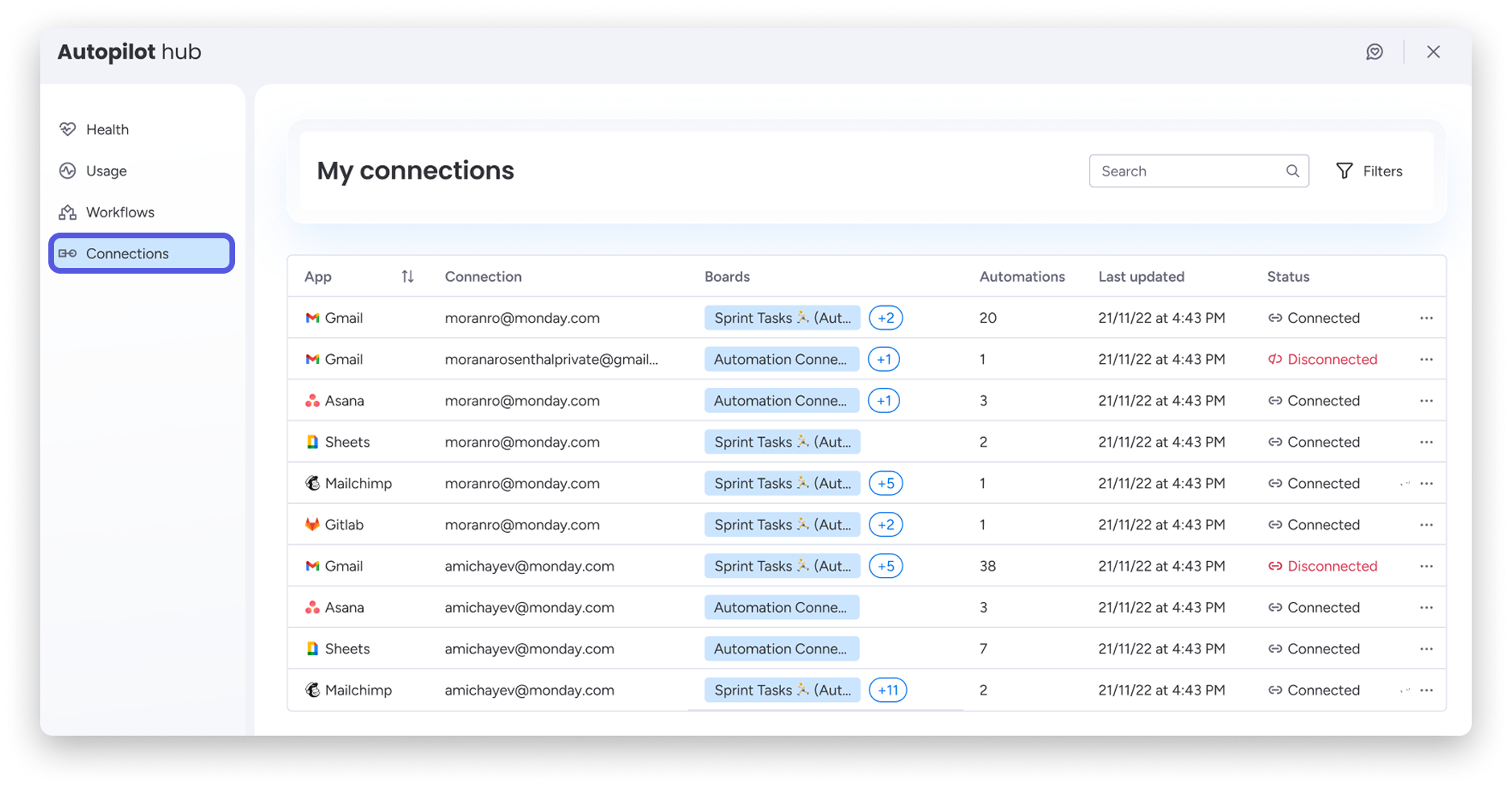The height and width of the screenshot is (788, 1512).
Task: Go to the Usage section
Action: tap(105, 171)
